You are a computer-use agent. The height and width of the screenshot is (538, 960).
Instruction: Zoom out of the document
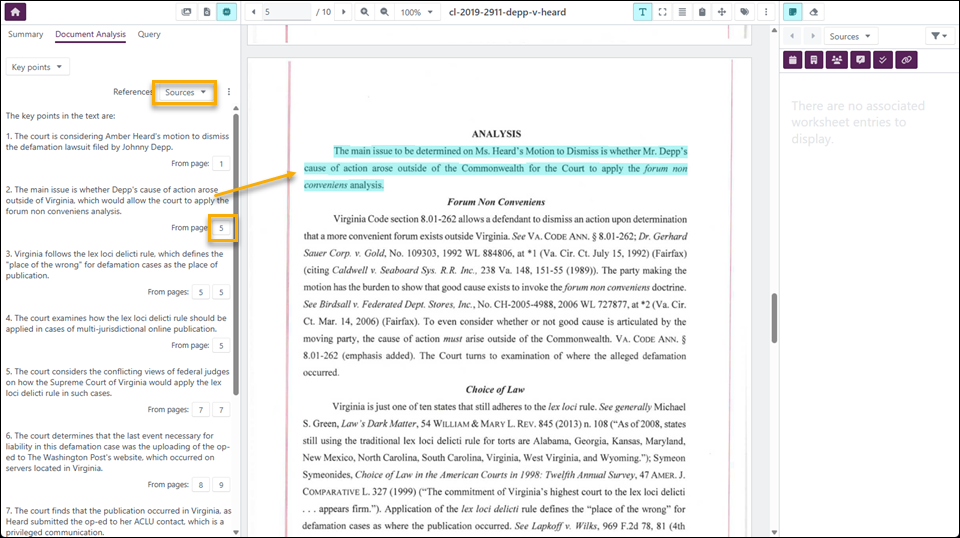coord(384,12)
